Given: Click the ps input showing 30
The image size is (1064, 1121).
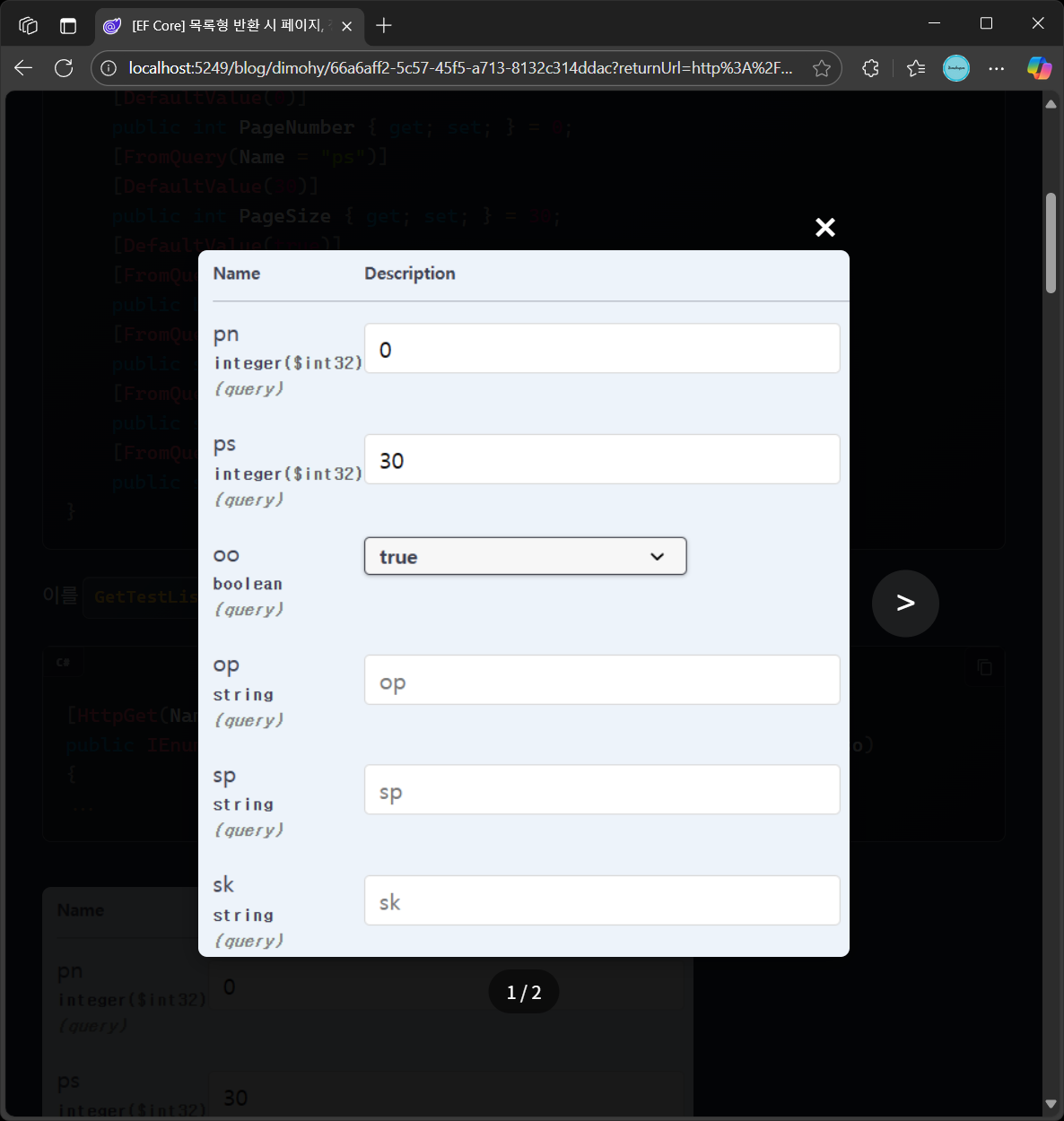Looking at the screenshot, I should tap(601, 460).
